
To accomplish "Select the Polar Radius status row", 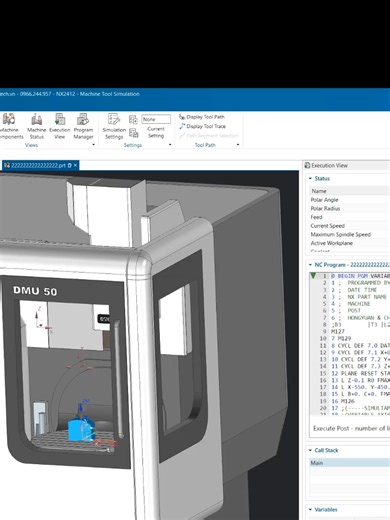I will 349,208.
